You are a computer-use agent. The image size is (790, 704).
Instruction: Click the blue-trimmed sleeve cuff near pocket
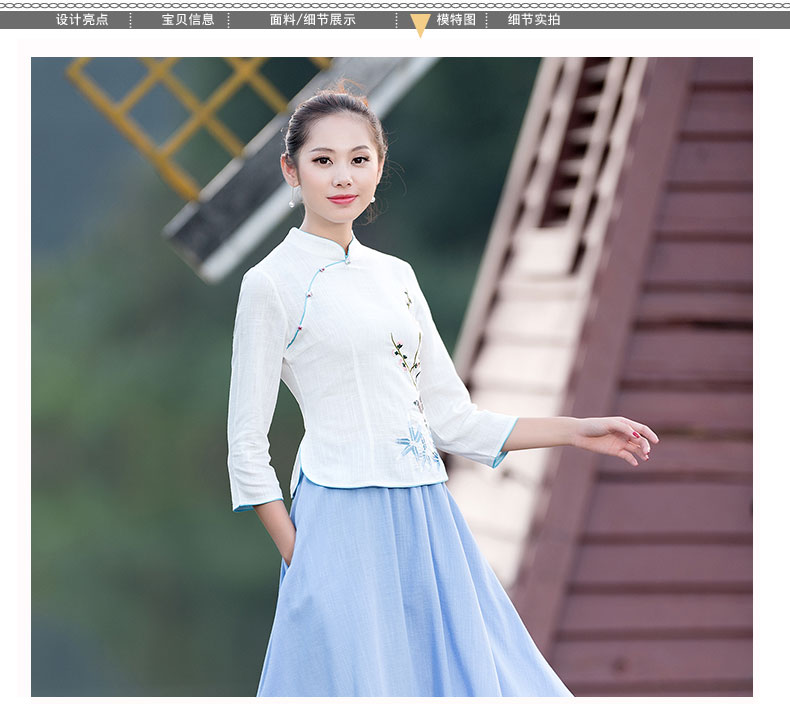point(258,504)
